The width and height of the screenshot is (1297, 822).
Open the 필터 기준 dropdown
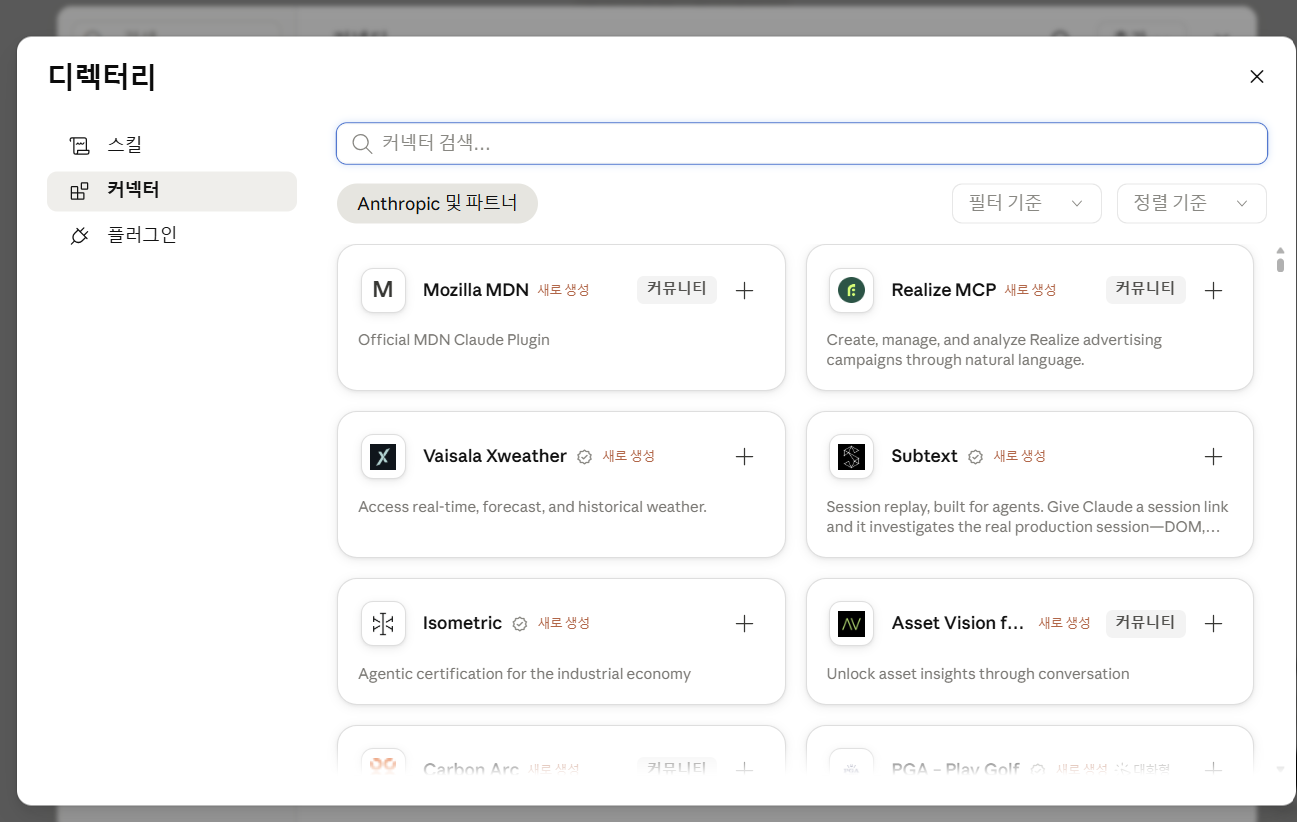pos(1027,203)
